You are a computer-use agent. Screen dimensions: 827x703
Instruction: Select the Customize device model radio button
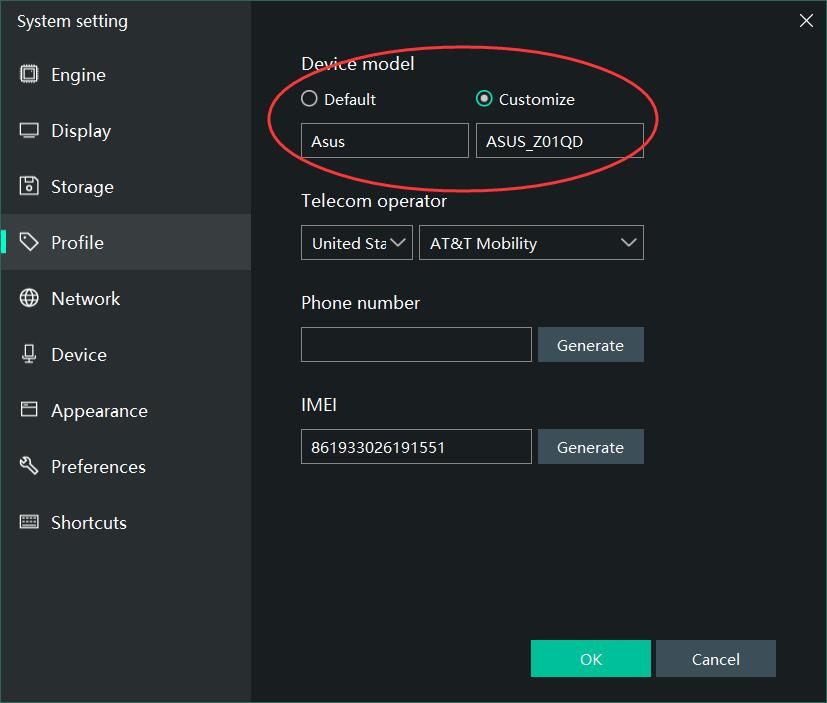pyautogui.click(x=485, y=99)
